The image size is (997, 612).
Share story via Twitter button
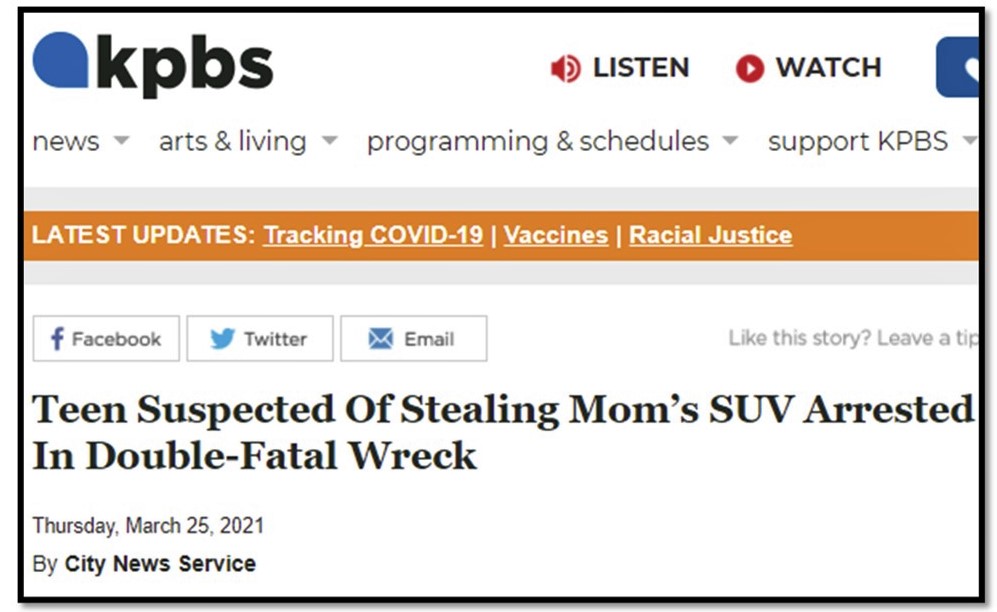click(259, 339)
